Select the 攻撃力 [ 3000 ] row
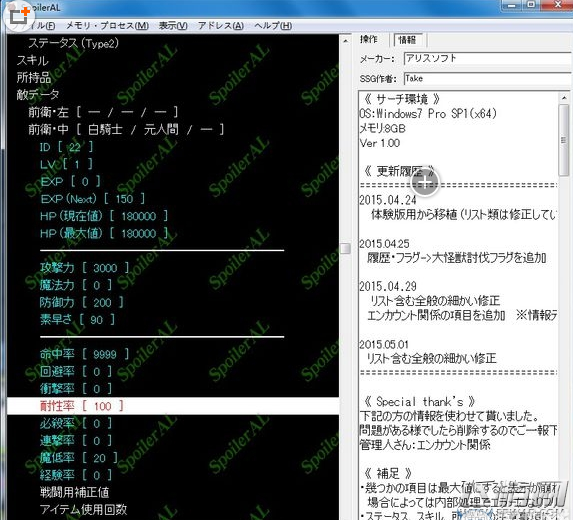 click(84, 268)
